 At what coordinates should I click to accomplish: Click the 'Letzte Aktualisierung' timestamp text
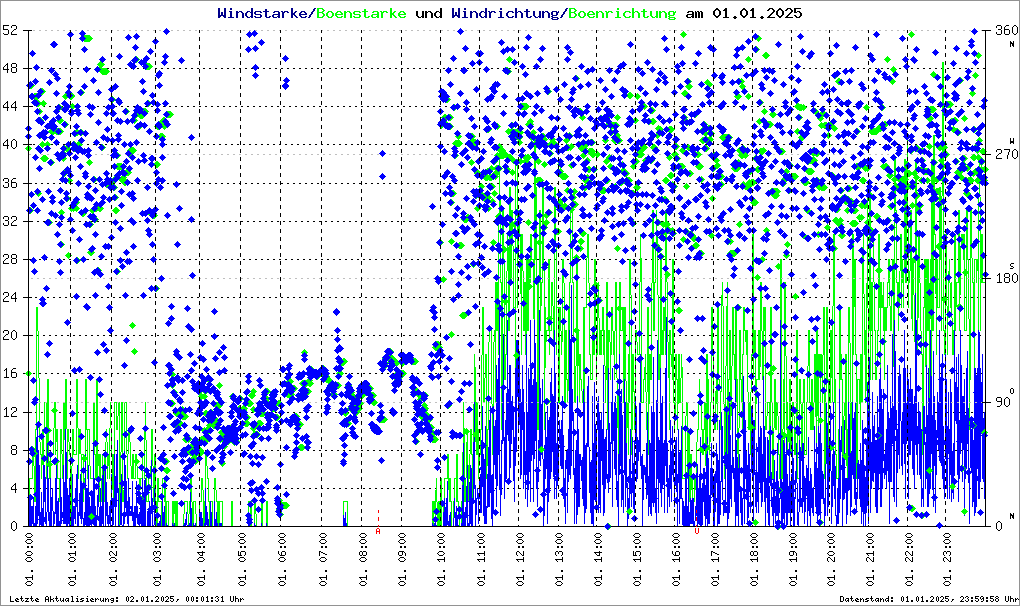[127, 598]
